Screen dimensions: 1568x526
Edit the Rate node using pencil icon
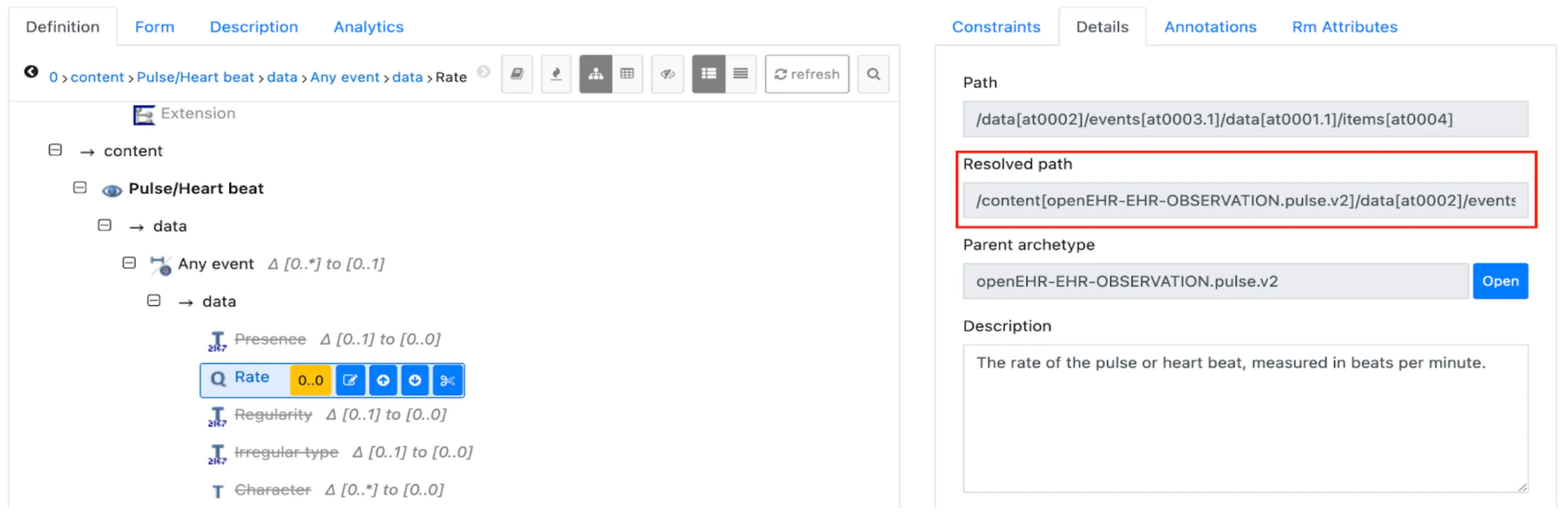(x=351, y=380)
